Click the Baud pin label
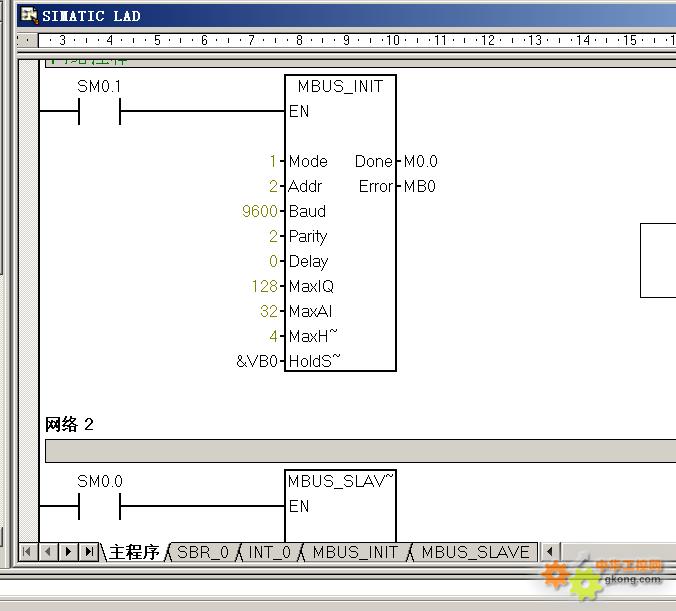 (x=307, y=211)
